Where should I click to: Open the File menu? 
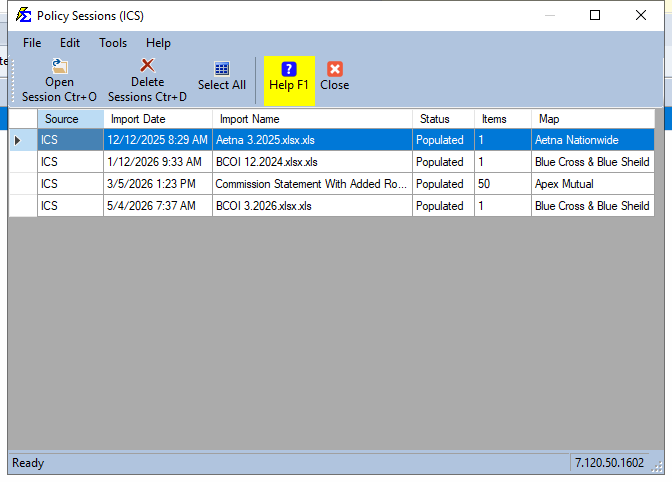(x=32, y=43)
